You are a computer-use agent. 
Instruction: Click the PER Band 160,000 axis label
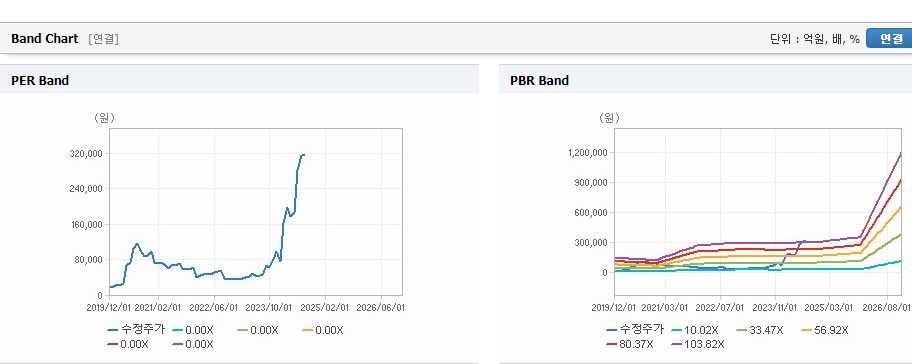click(86, 224)
